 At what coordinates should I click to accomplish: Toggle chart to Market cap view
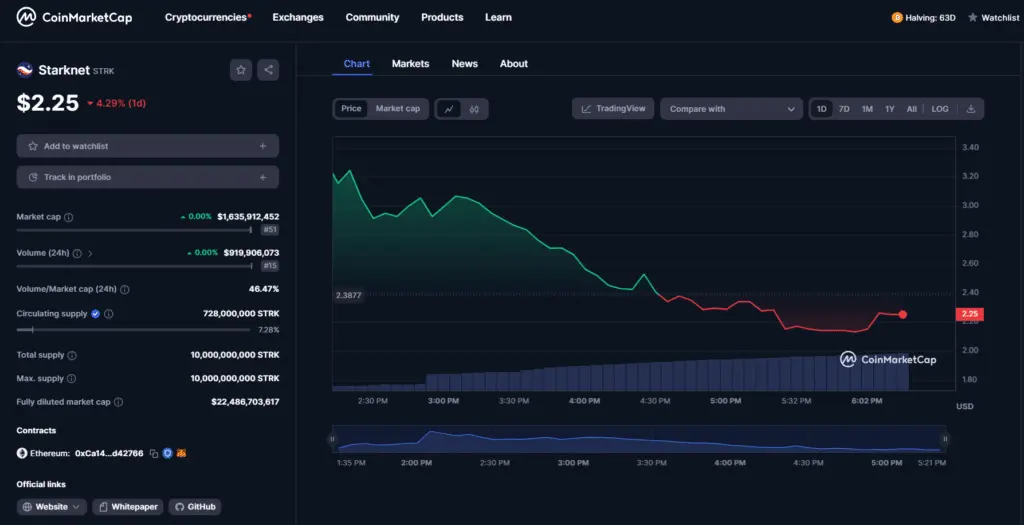click(397, 109)
